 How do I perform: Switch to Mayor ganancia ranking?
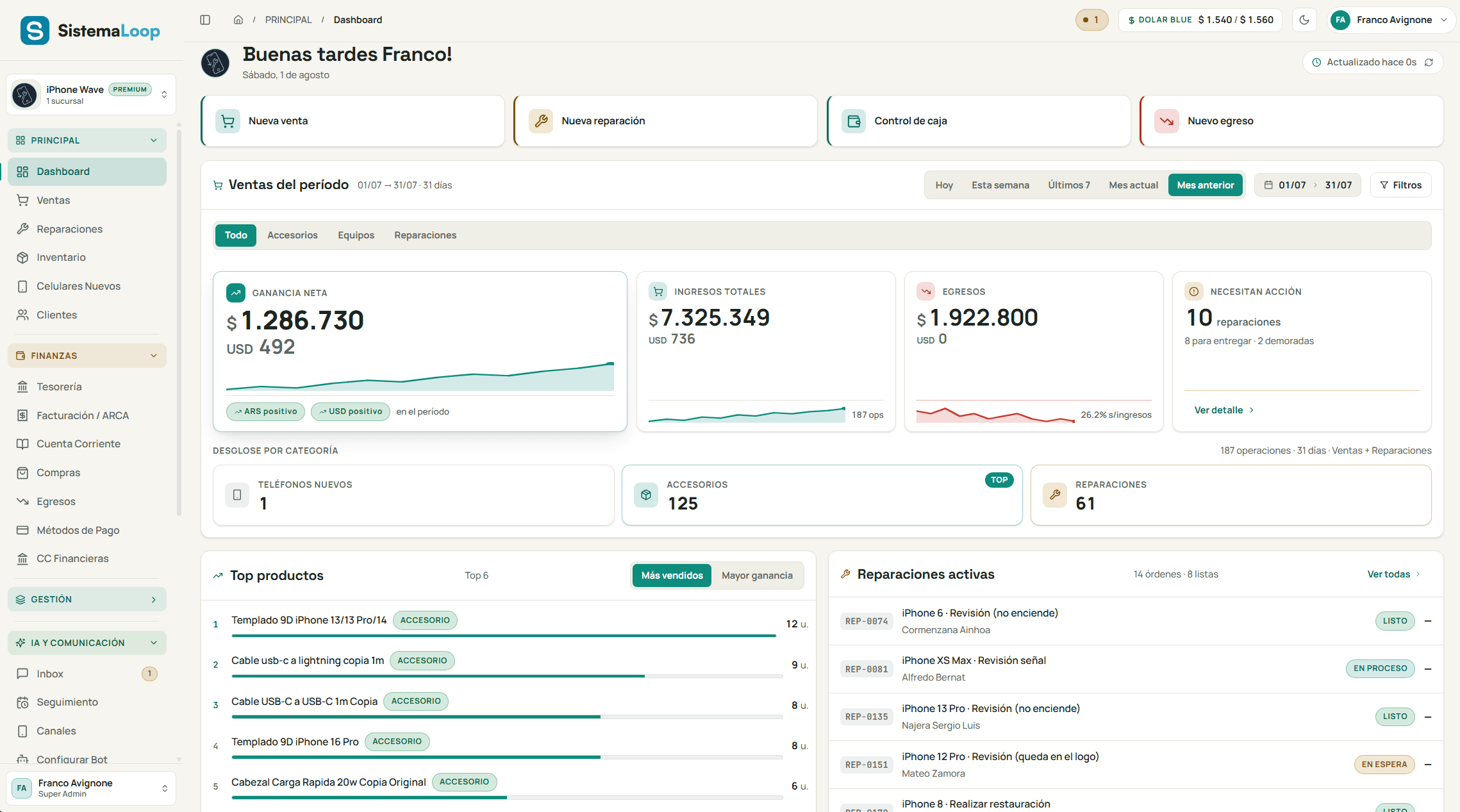757,576
